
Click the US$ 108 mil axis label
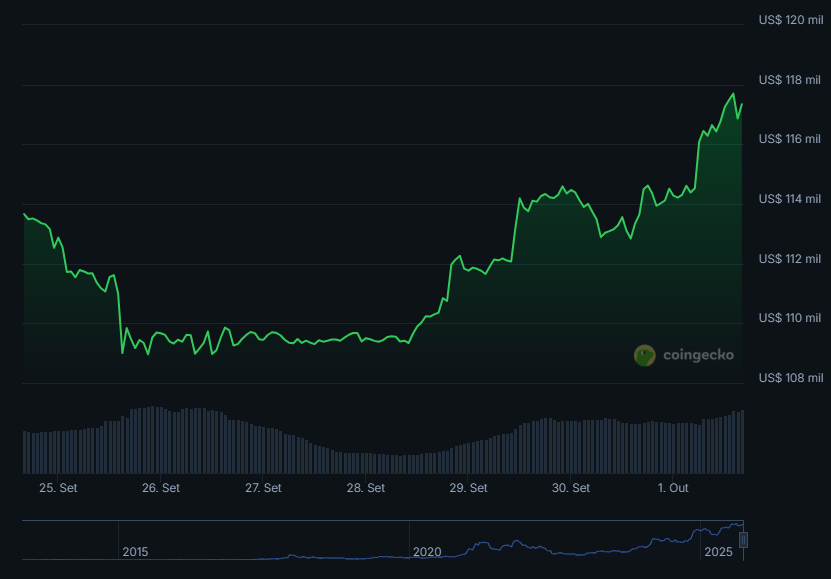coord(790,378)
